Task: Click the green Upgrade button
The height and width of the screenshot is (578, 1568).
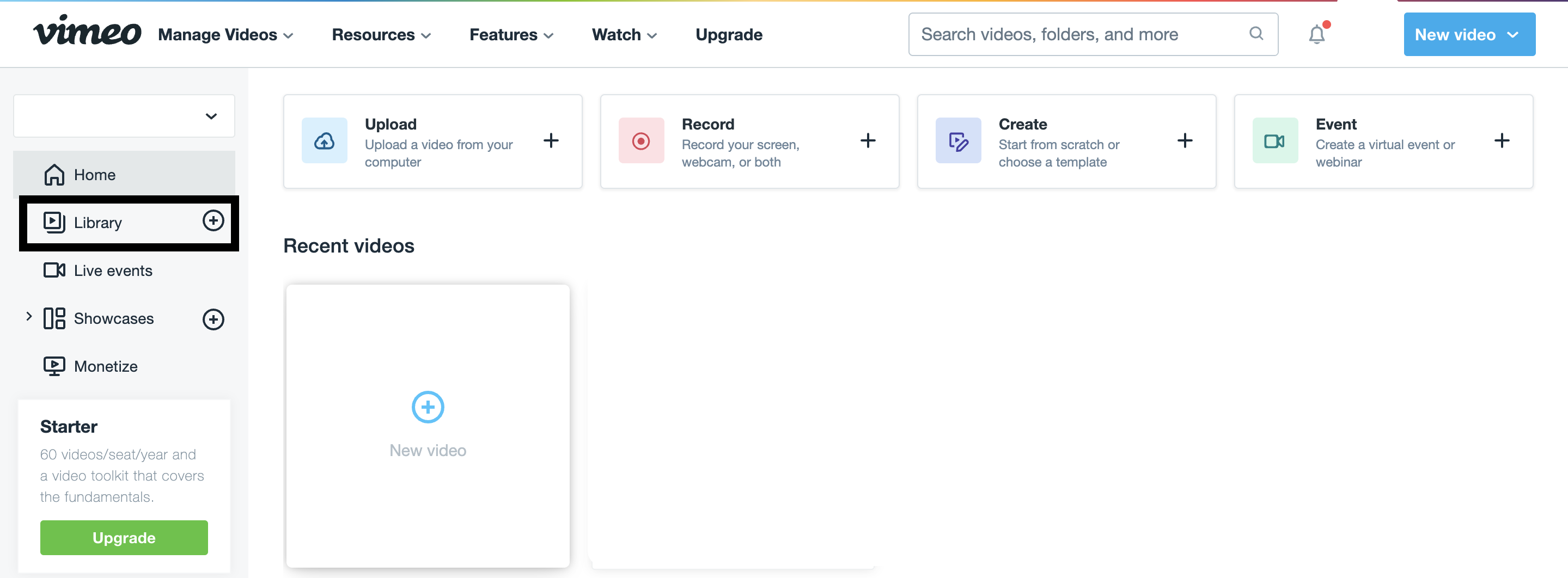Action: coord(124,537)
